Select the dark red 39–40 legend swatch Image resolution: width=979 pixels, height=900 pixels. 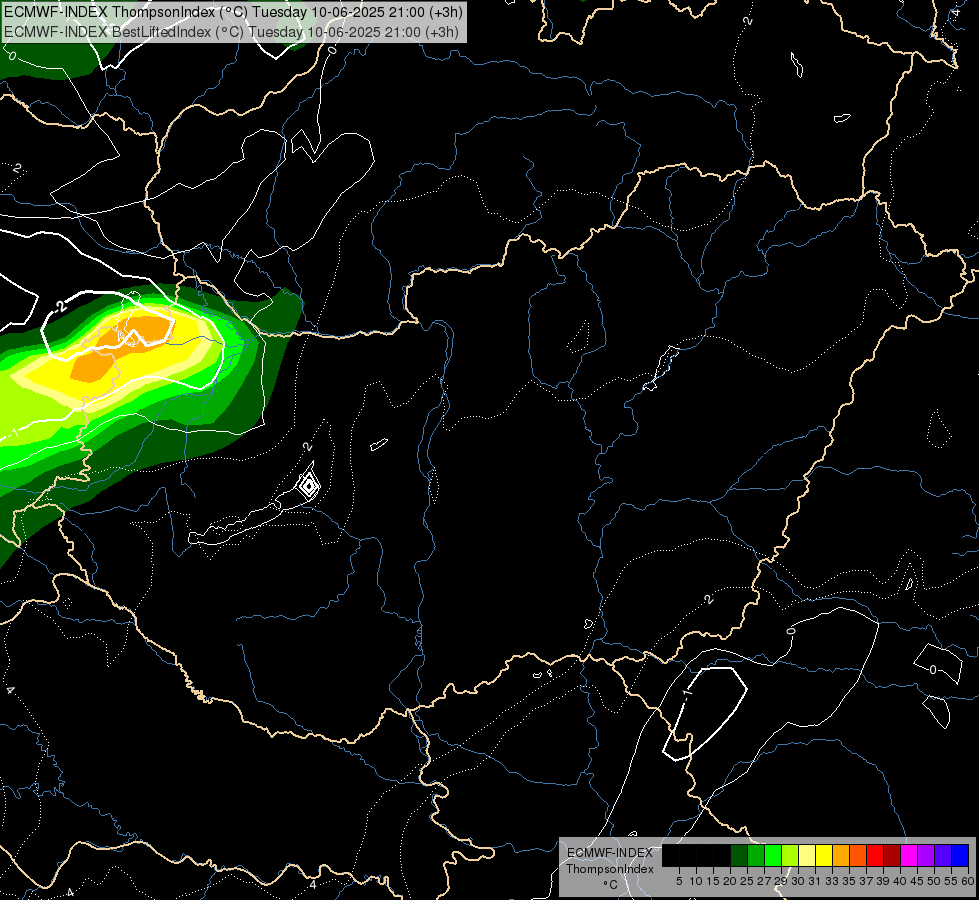pyautogui.click(x=892, y=855)
